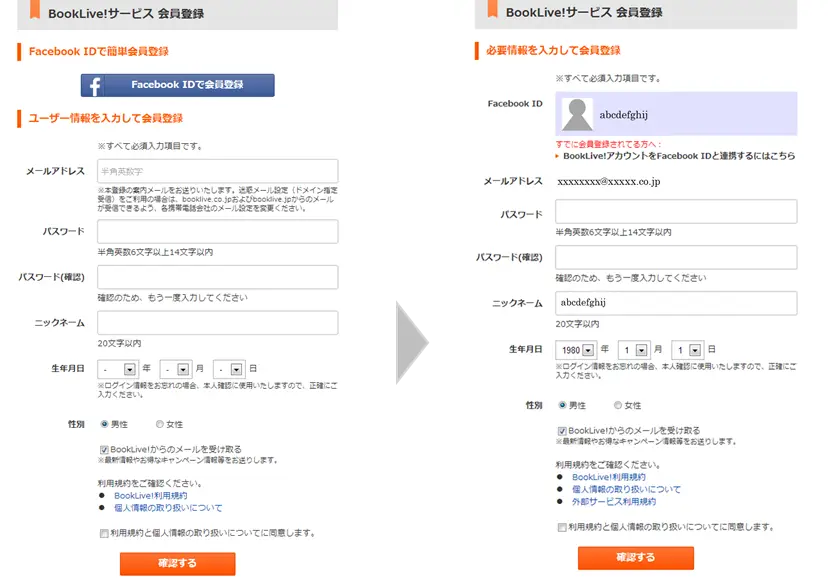Open the birth day dropdown showing 1 in right form
Screen dimensions: 828x580
[688, 350]
